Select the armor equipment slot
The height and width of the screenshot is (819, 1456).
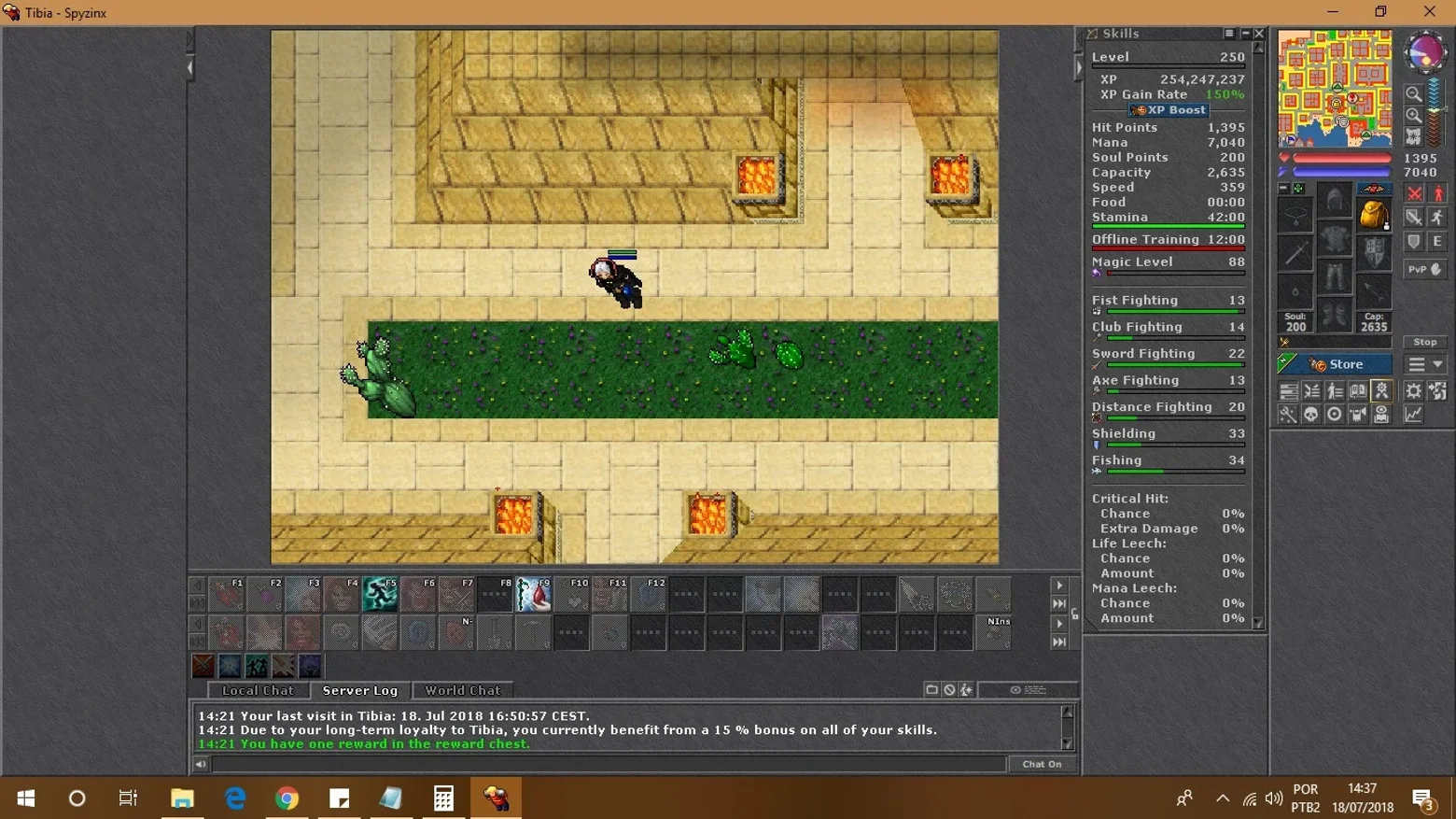tap(1335, 240)
